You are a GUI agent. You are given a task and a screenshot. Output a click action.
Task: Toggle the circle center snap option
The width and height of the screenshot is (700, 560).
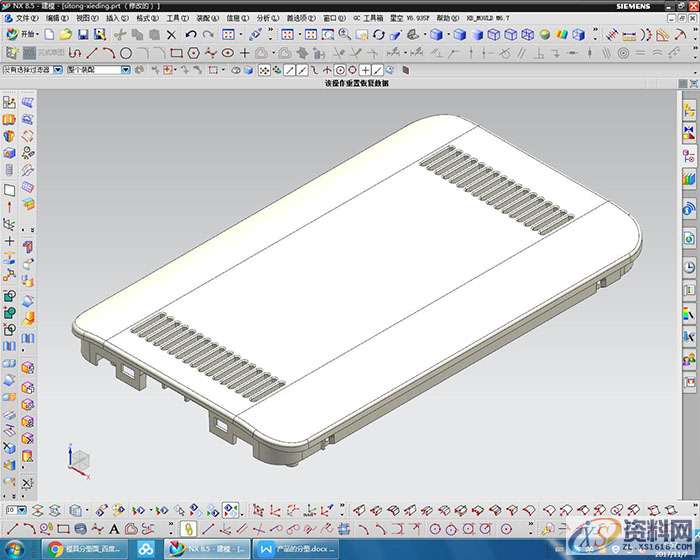(340, 70)
